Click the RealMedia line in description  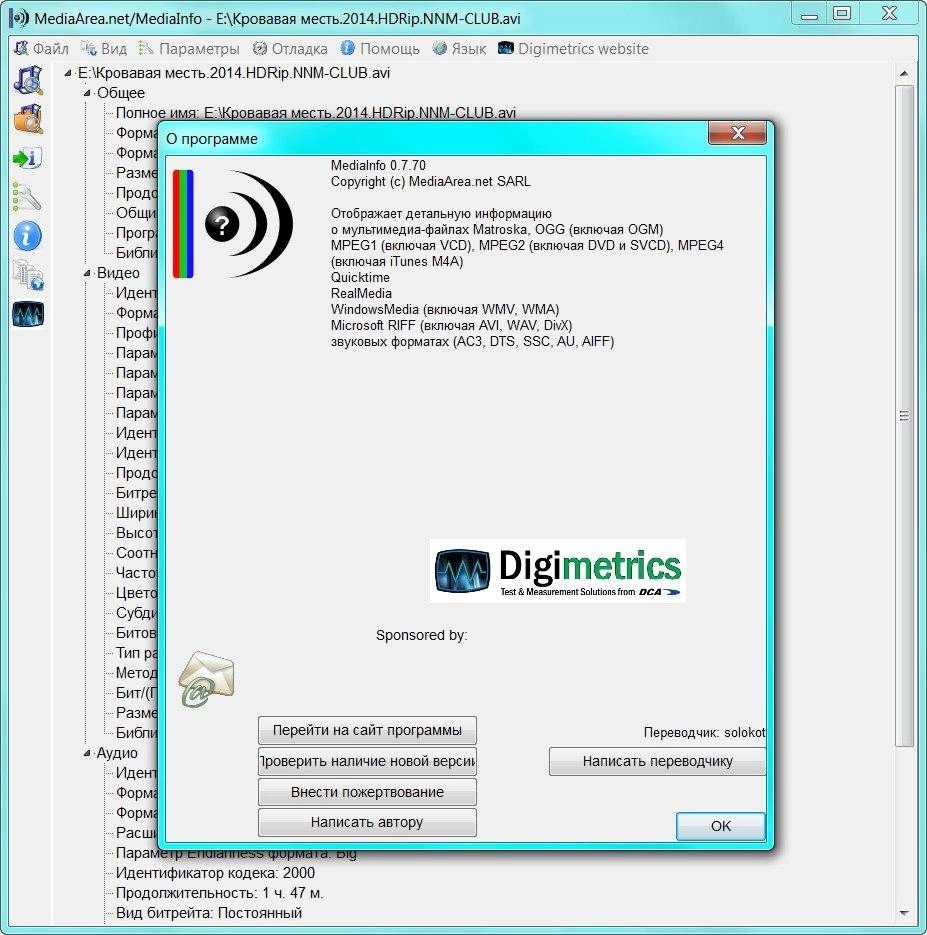tap(361, 294)
